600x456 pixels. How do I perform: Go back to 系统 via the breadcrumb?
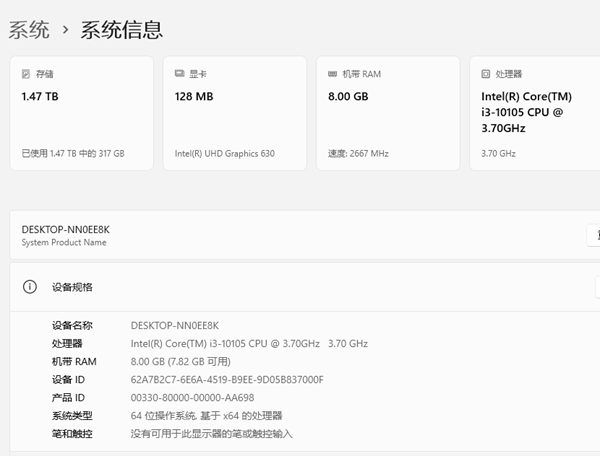(x=28, y=30)
